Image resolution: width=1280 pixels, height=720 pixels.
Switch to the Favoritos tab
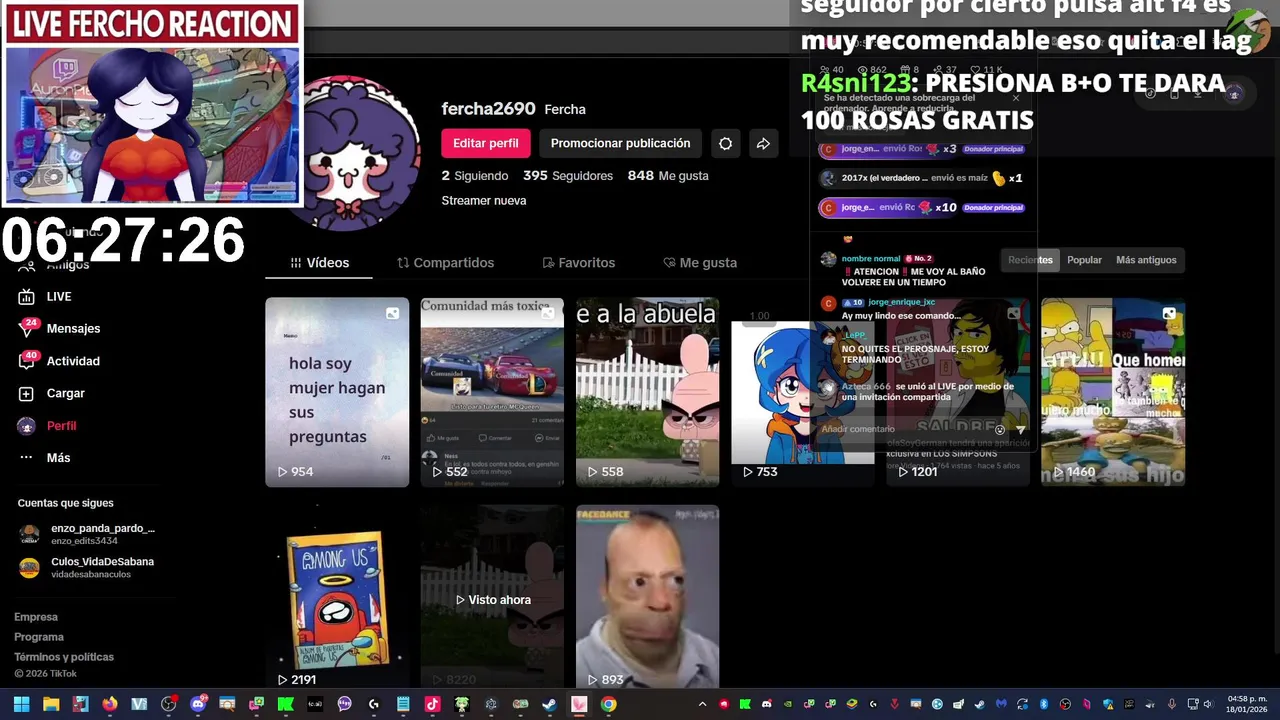coord(578,263)
